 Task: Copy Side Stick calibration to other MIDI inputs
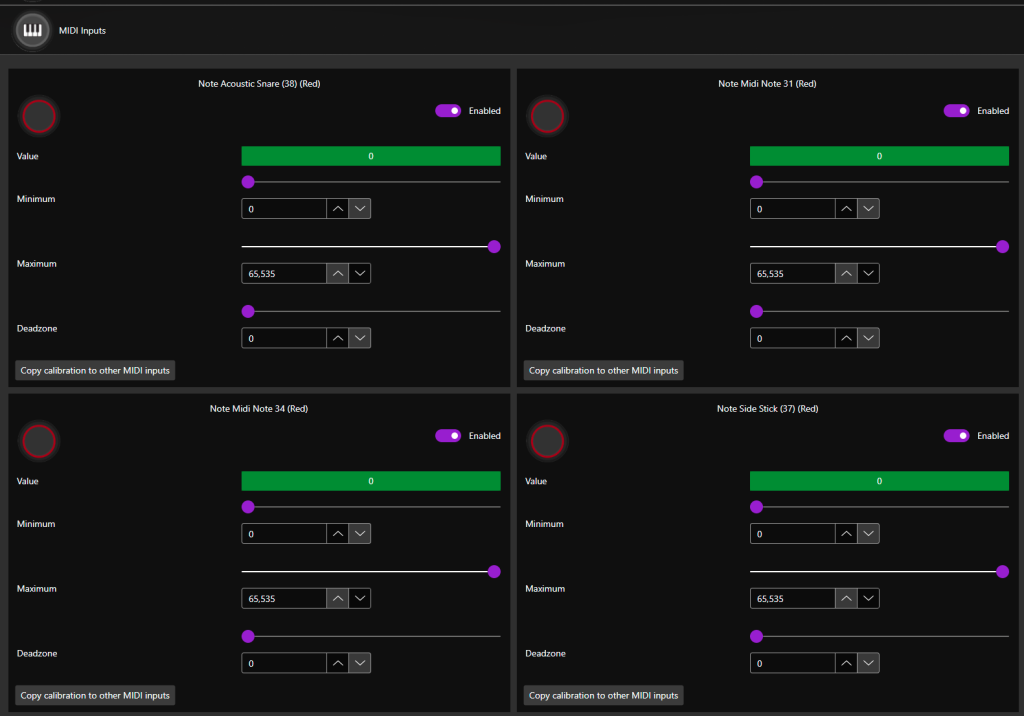(603, 695)
